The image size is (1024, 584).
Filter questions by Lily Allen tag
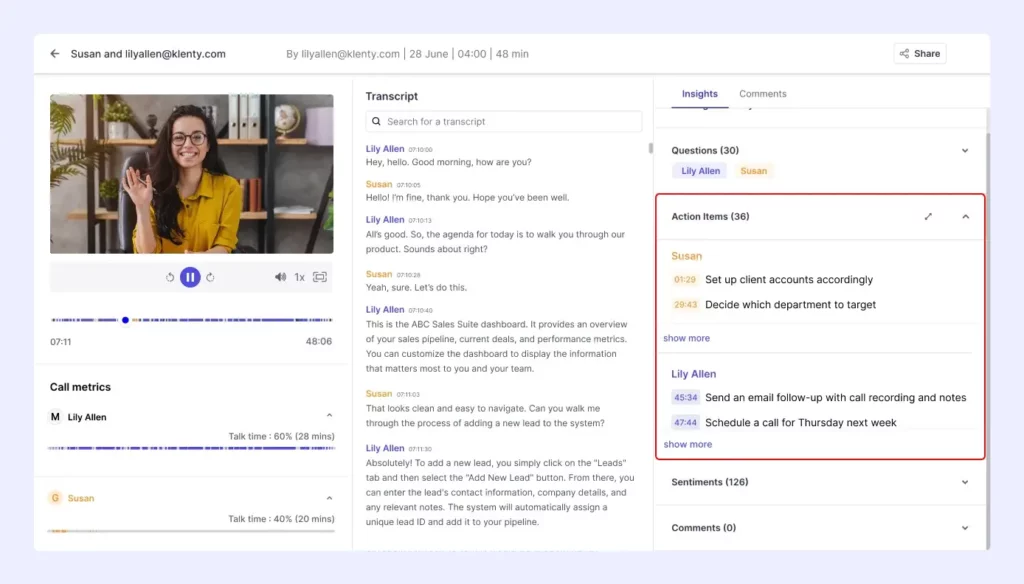tap(700, 171)
